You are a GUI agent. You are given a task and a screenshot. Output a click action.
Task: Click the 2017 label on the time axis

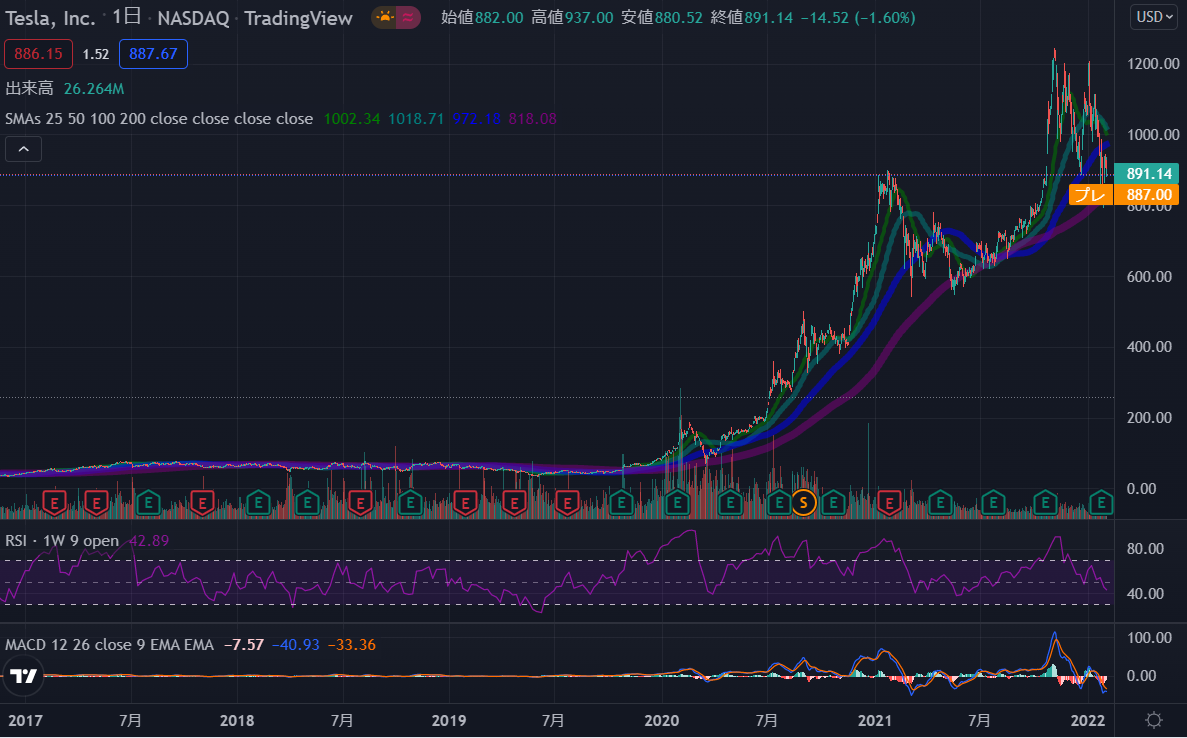pos(25,721)
